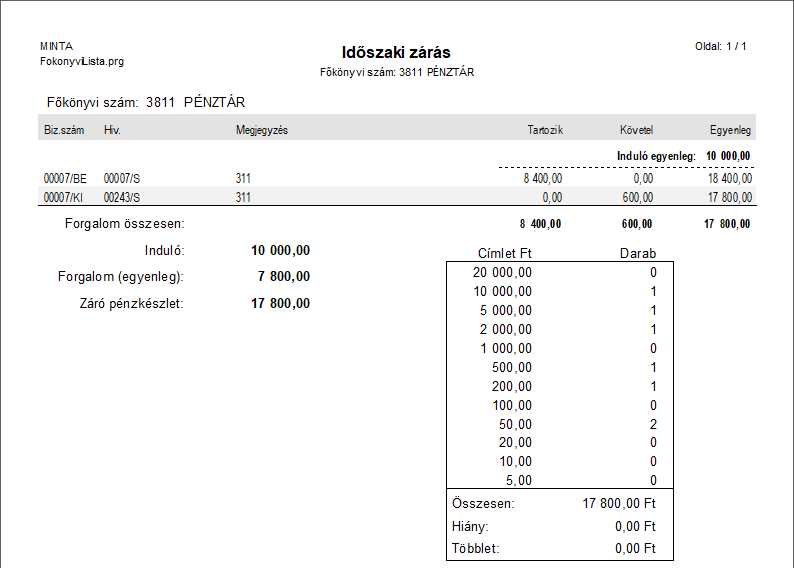Click the Induló egyenleg label
The height and width of the screenshot is (568, 794).
656,156
